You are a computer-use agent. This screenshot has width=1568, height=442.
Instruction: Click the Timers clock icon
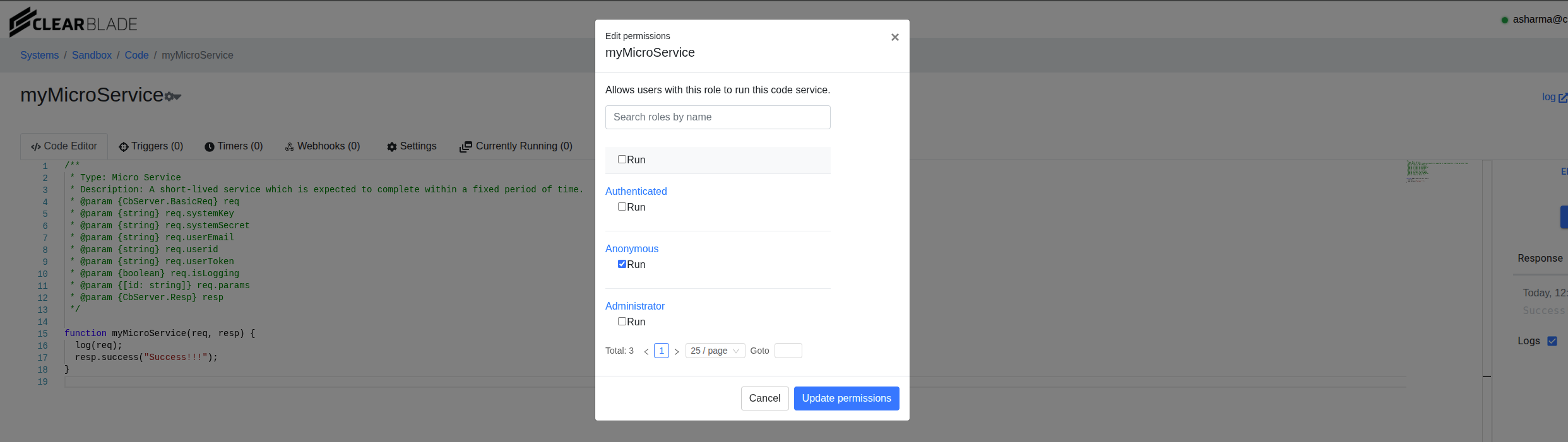point(209,147)
